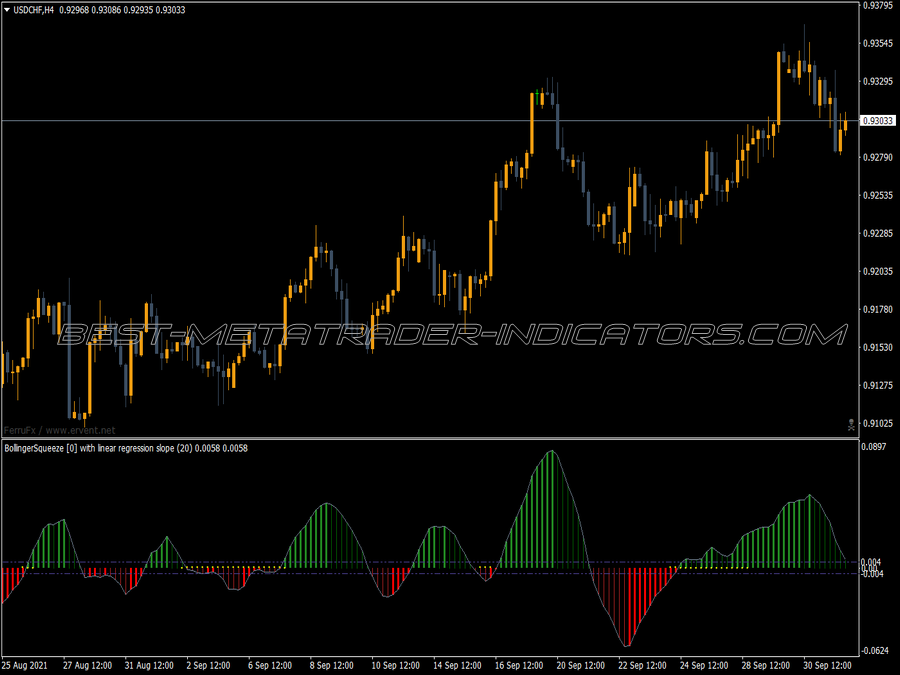Screen dimensions: 900x675
Task: Click the skull expert advisor icon
Action: click(x=851, y=425)
